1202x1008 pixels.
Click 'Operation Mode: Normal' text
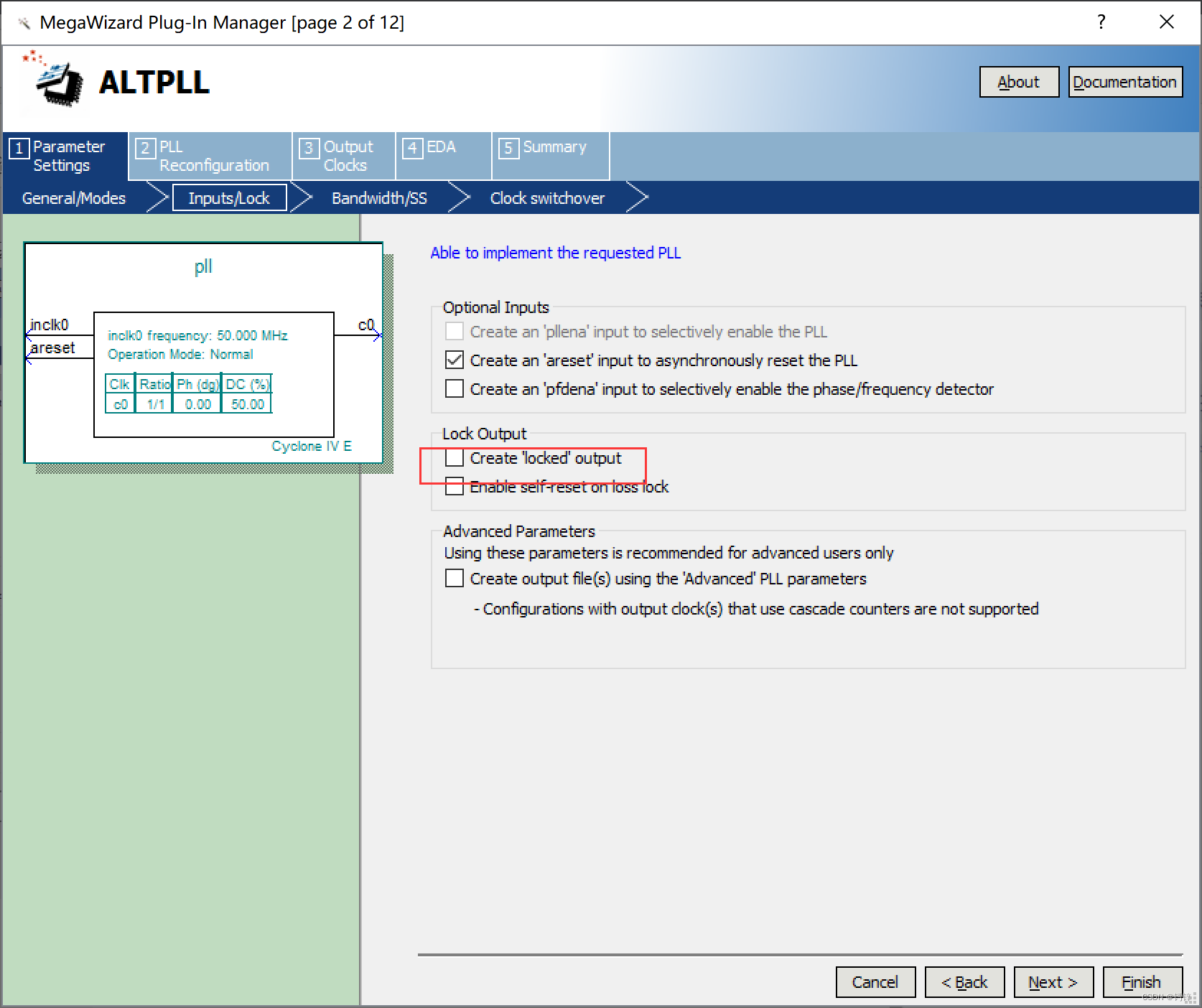tap(180, 354)
